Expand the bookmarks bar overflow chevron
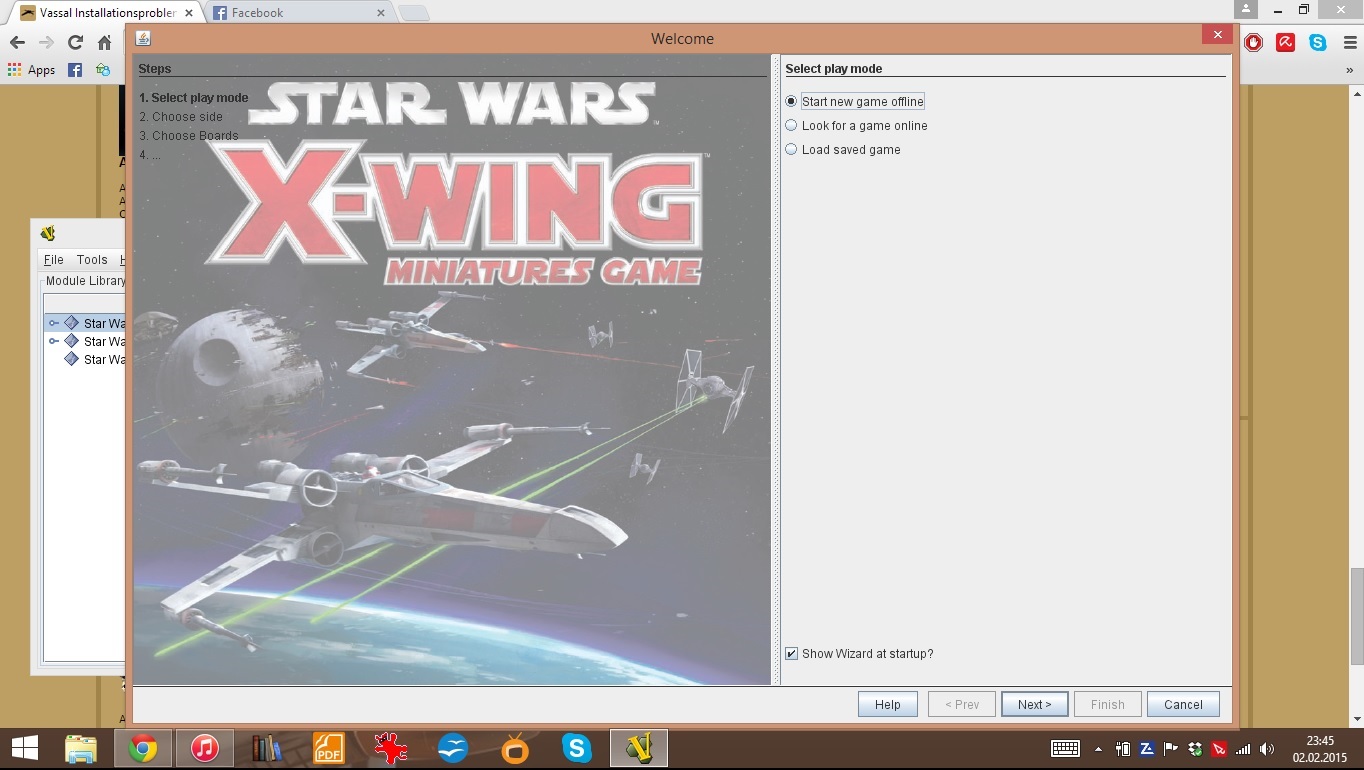This screenshot has width=1364, height=770. [x=1349, y=70]
